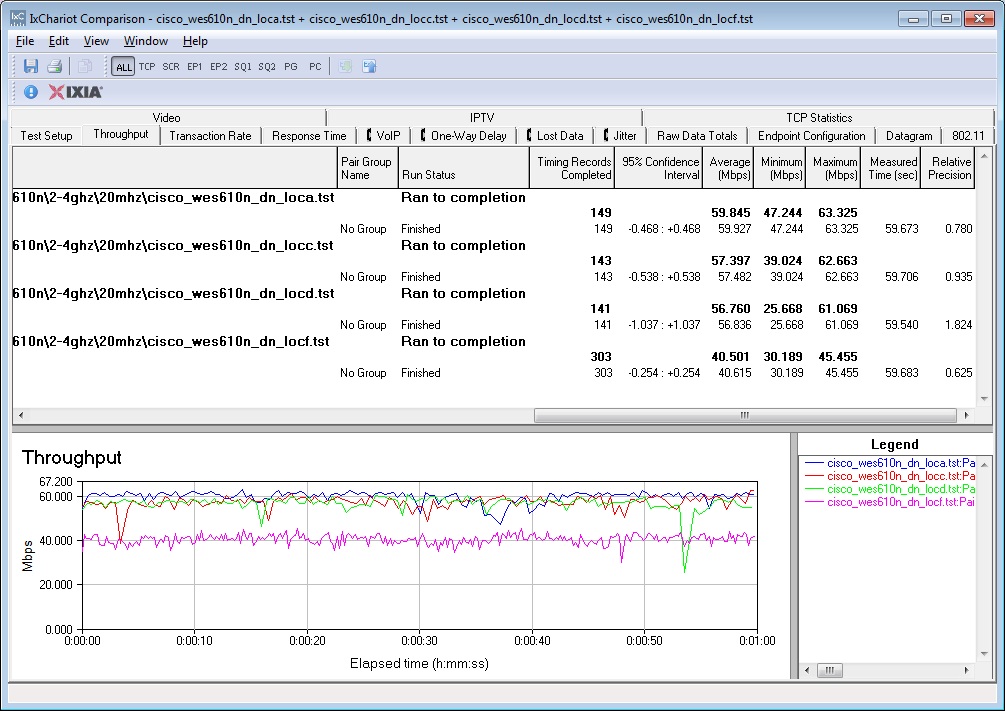This screenshot has height=711, width=1005.
Task: Select the green locd.tst legend entry
Action: click(x=890, y=489)
